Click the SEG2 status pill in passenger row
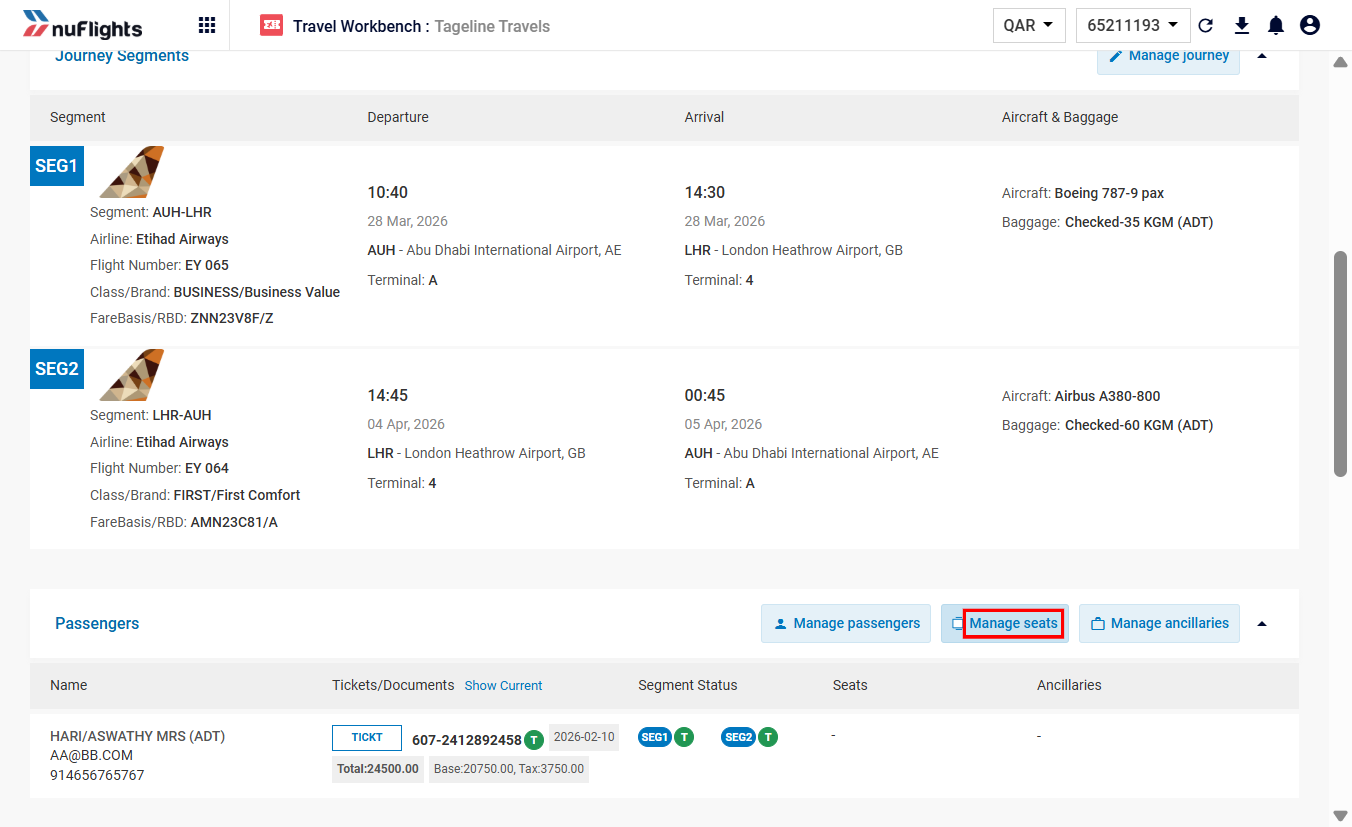Viewport: 1352px width, 827px height. 738,737
